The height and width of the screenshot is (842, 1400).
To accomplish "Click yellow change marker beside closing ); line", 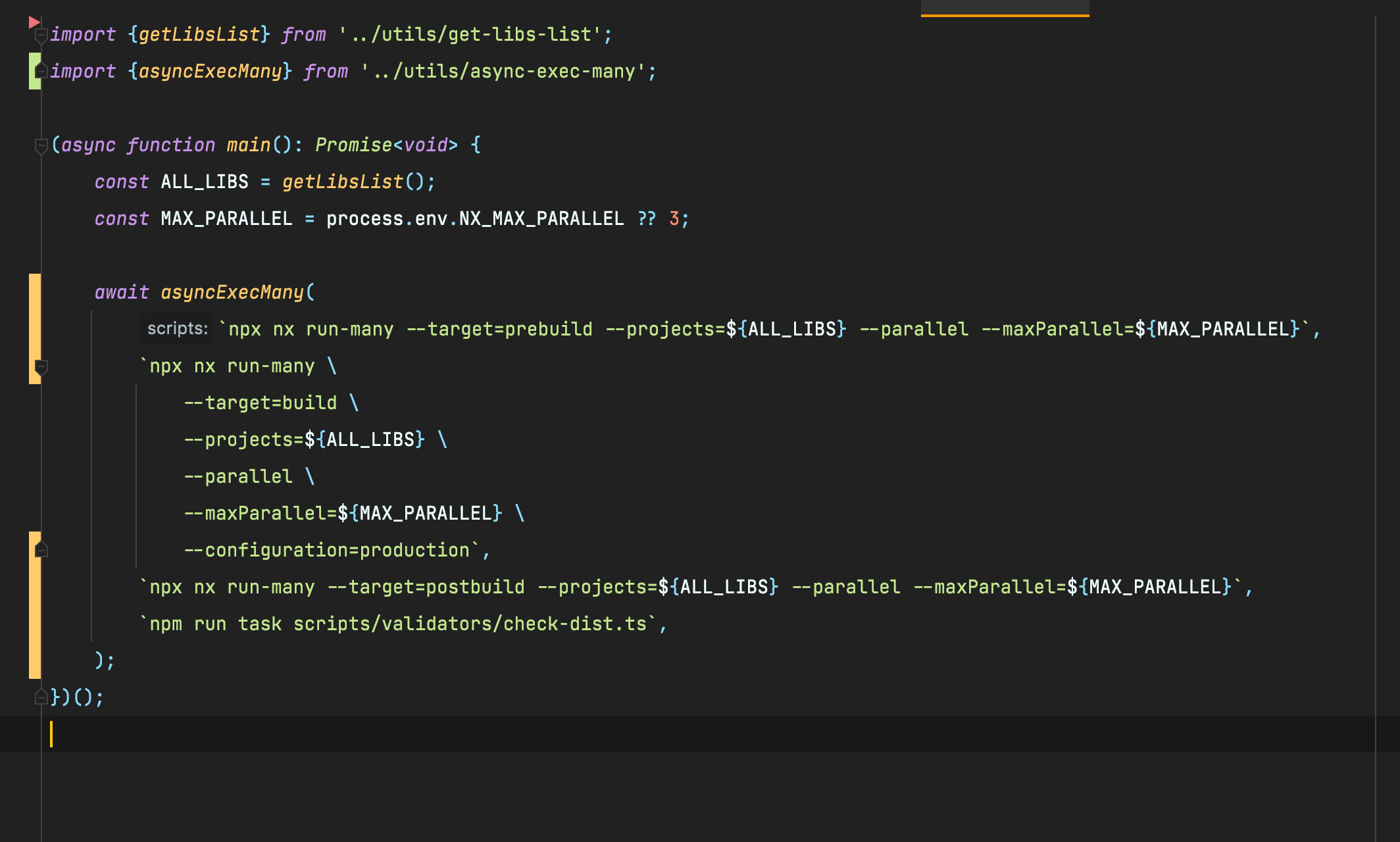I will (x=34, y=660).
